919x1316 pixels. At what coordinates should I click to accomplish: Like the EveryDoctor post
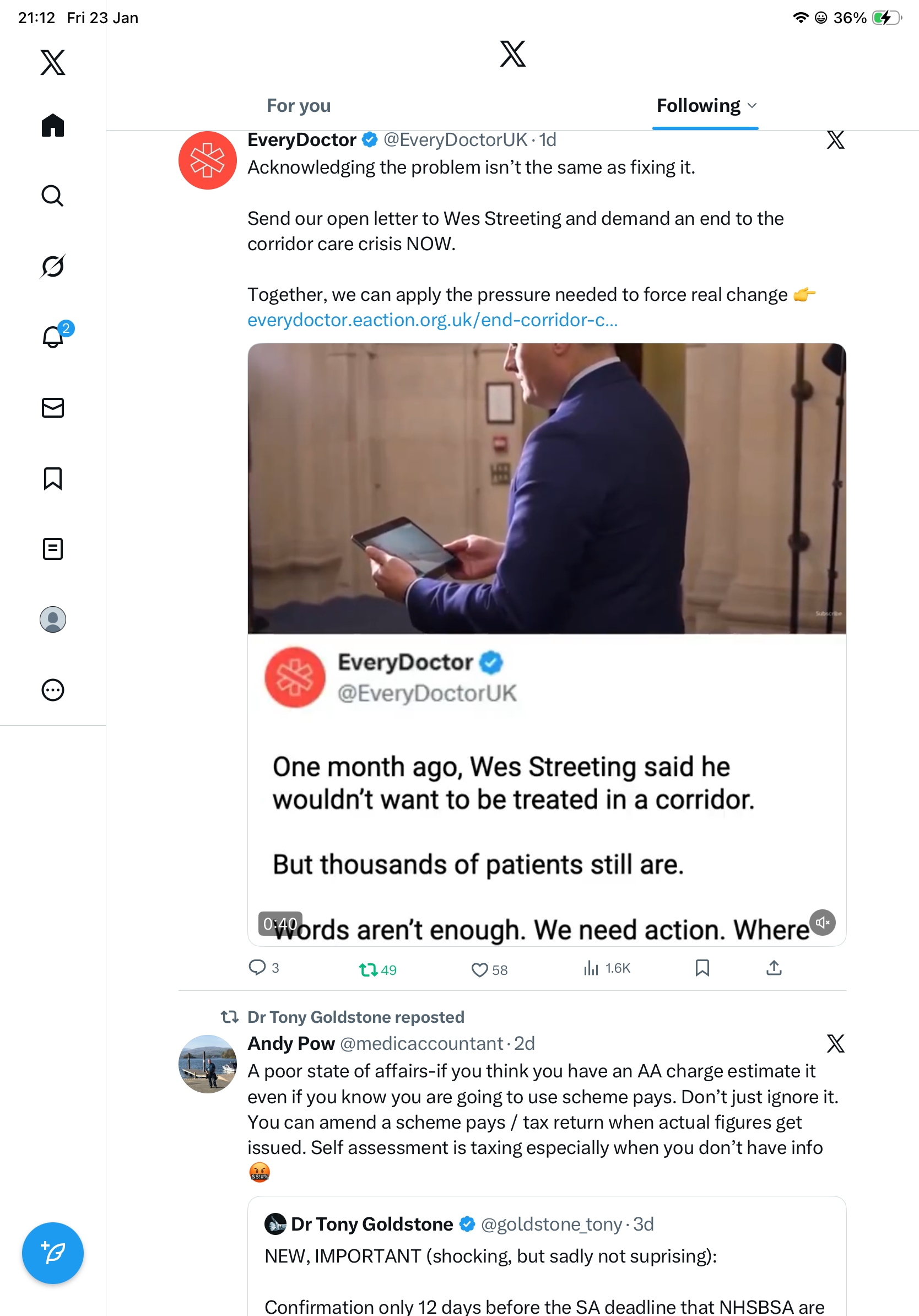pos(479,970)
